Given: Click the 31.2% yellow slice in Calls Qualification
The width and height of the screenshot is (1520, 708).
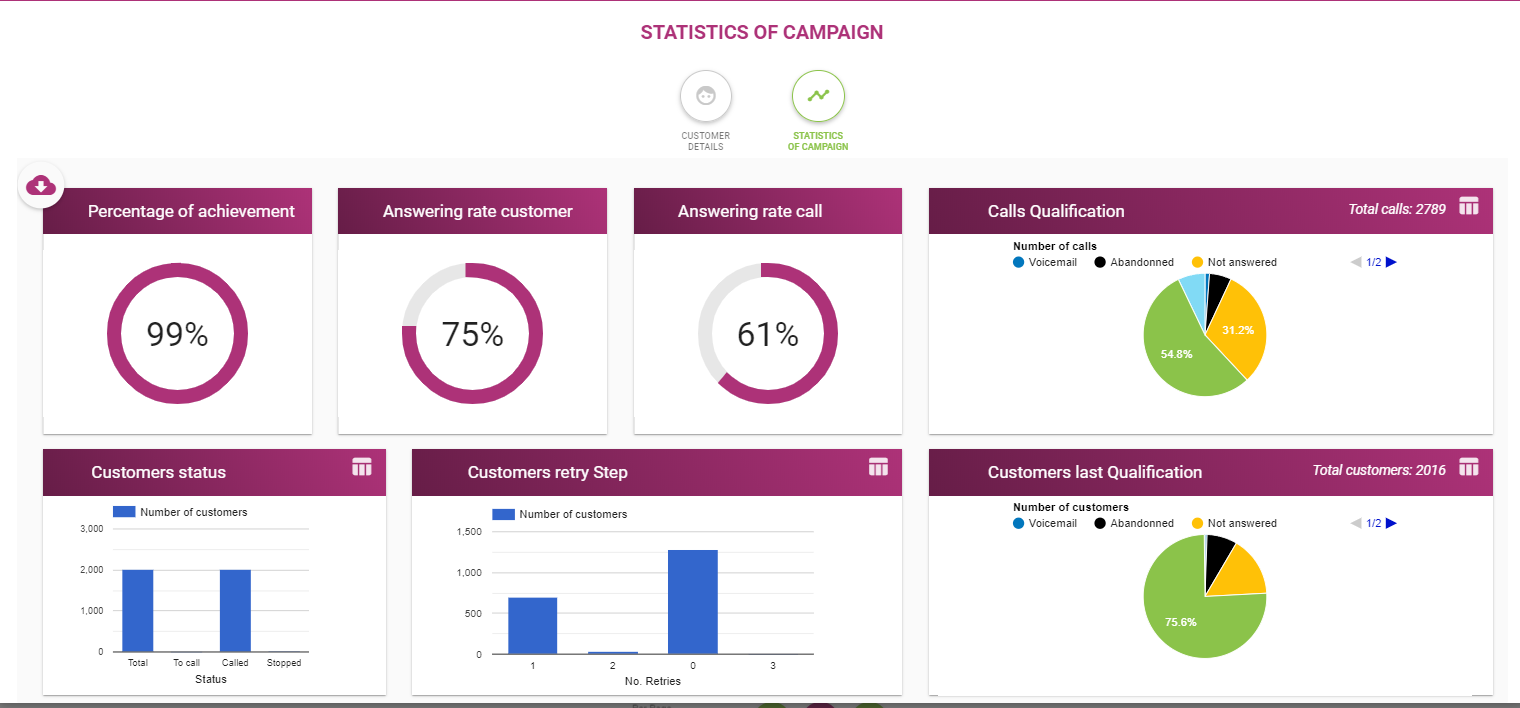Looking at the screenshot, I should [x=1240, y=330].
